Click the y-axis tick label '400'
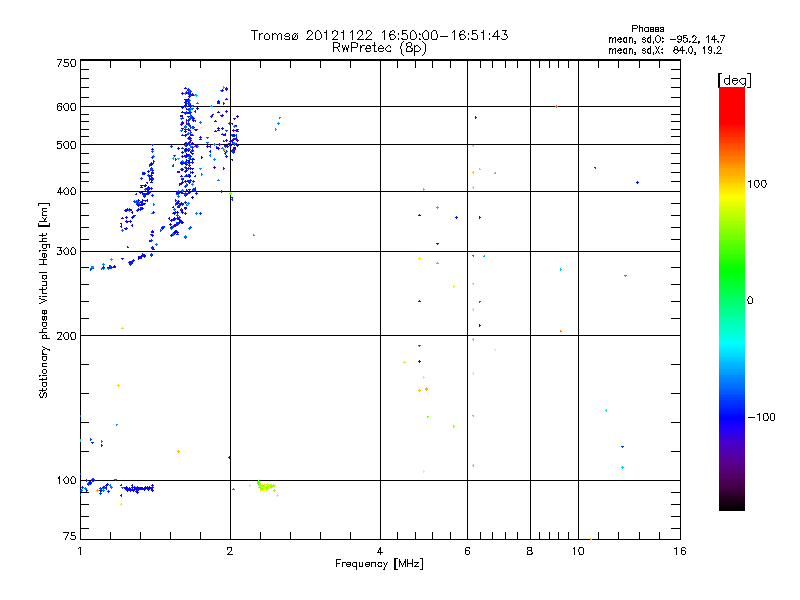The image size is (800, 600). (66, 191)
